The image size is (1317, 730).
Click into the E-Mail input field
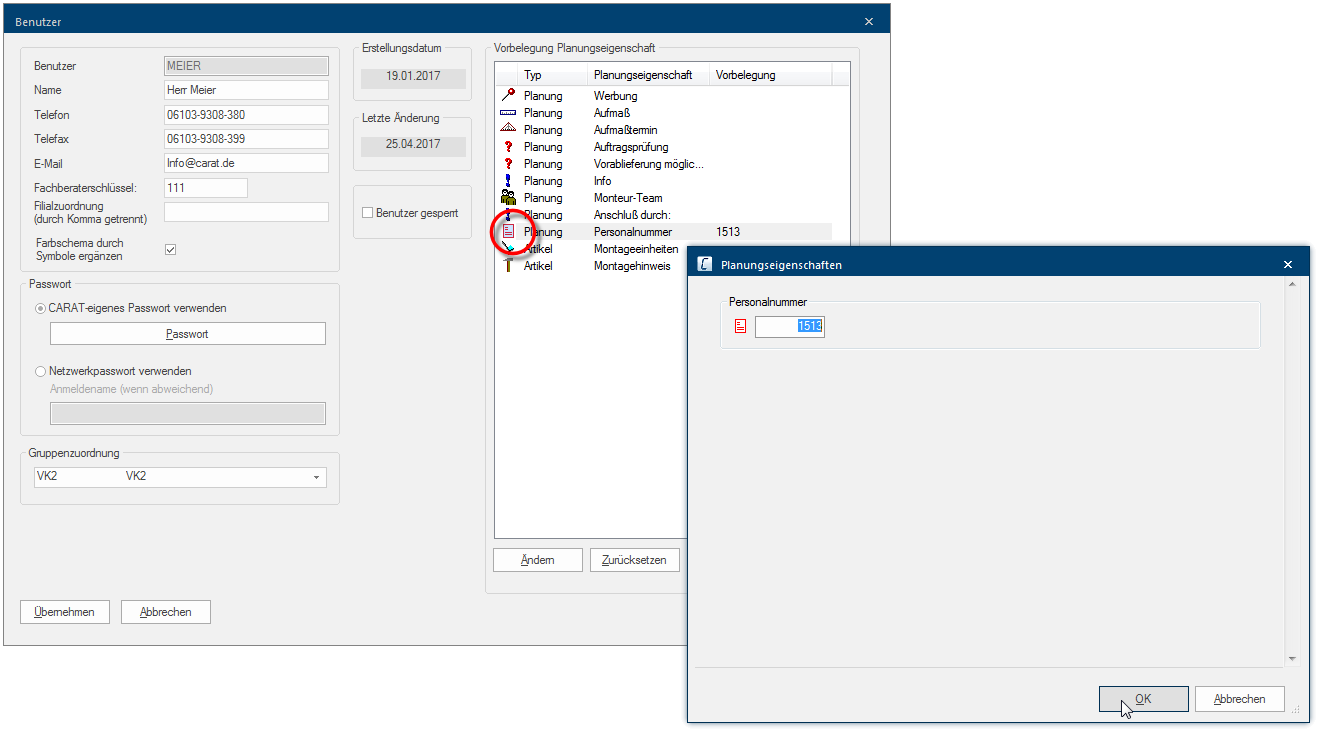coord(246,163)
